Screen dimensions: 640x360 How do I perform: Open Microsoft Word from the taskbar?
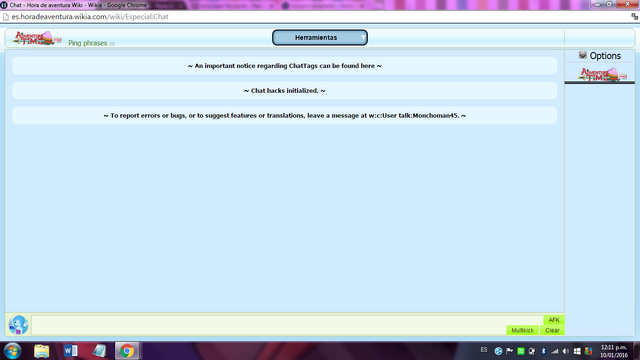pyautogui.click(x=70, y=351)
